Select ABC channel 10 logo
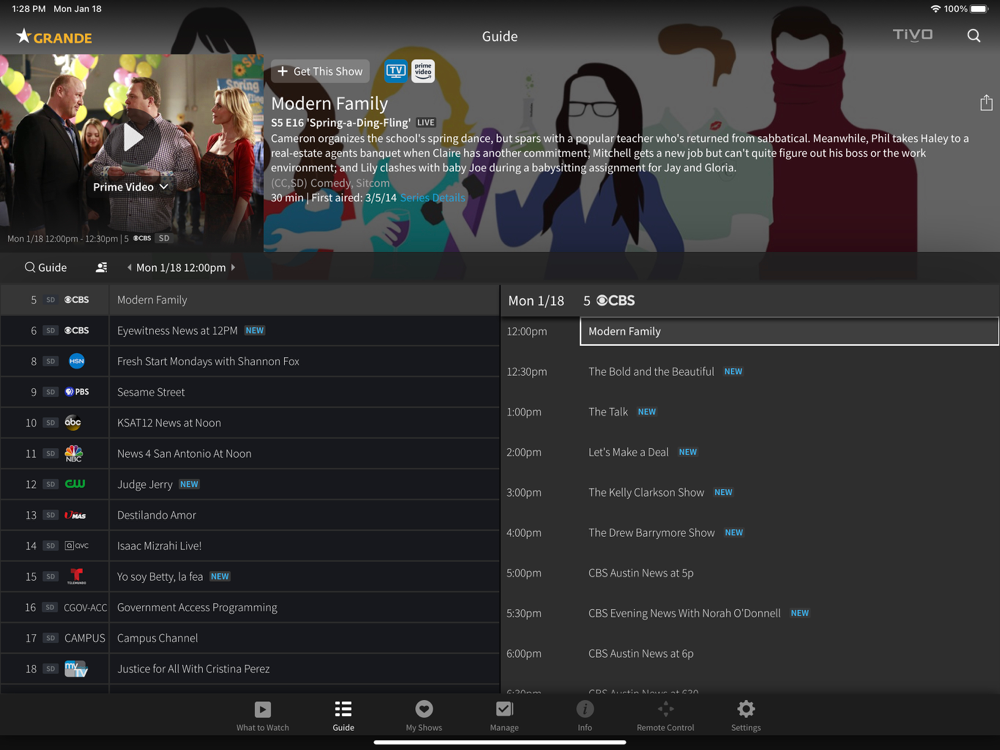The height and width of the screenshot is (750, 1000). [x=73, y=422]
